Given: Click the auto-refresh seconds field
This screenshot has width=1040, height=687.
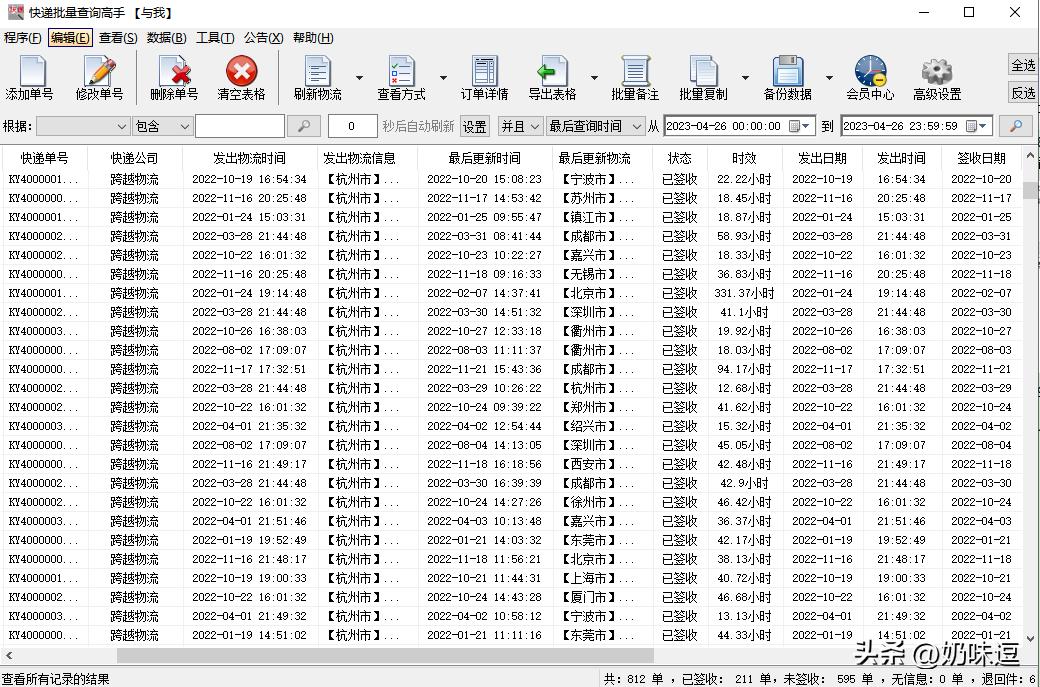Looking at the screenshot, I should 353,126.
